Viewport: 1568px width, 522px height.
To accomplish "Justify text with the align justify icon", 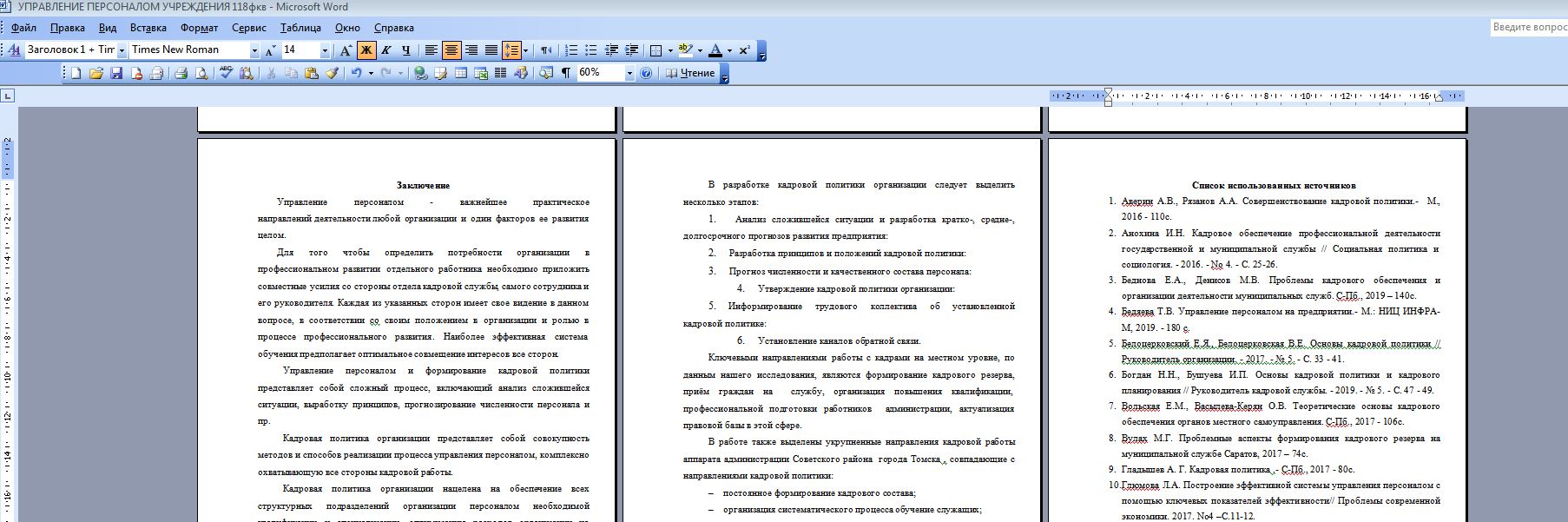I will (x=491, y=50).
